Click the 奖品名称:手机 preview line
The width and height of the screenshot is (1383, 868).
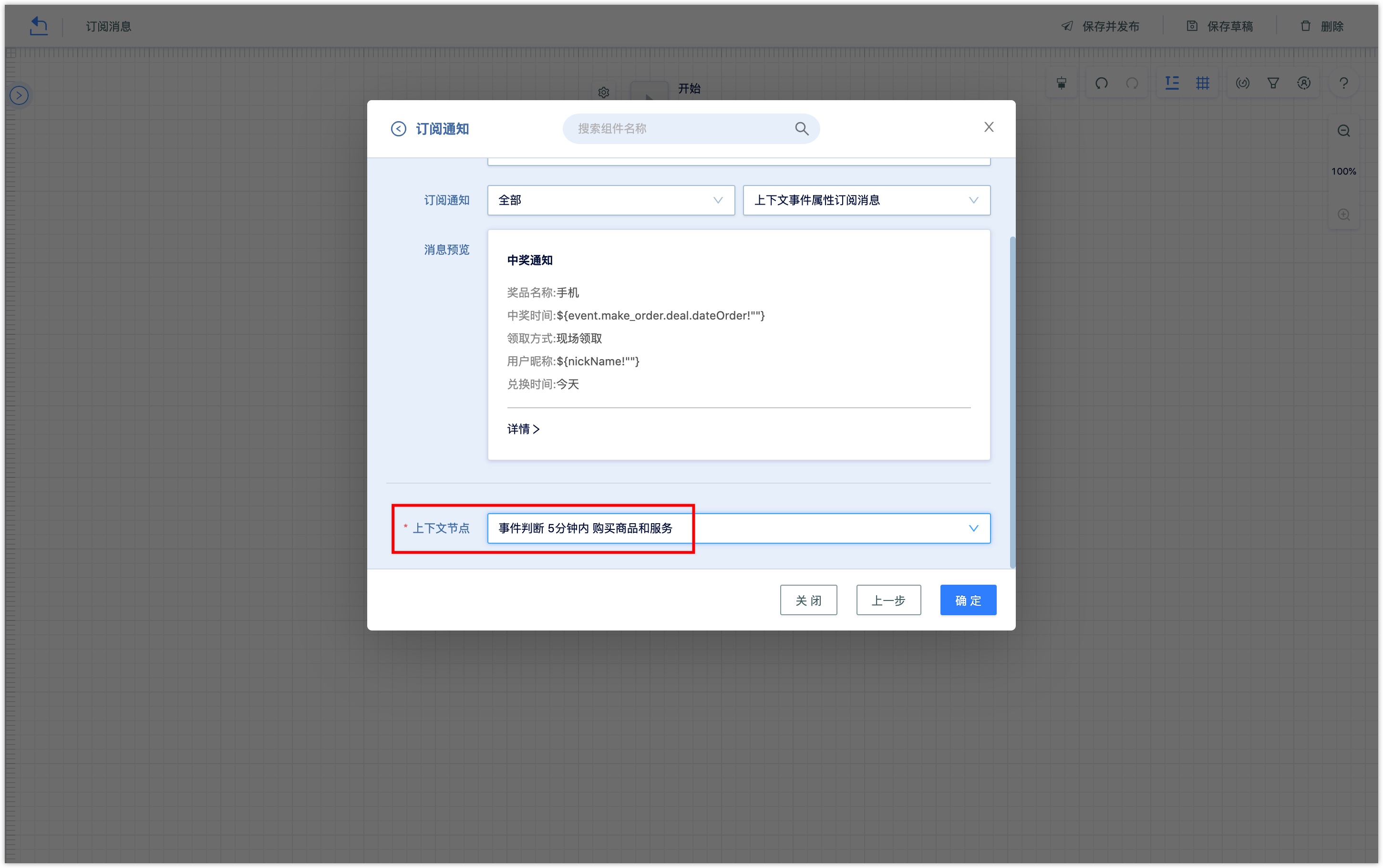pos(543,293)
